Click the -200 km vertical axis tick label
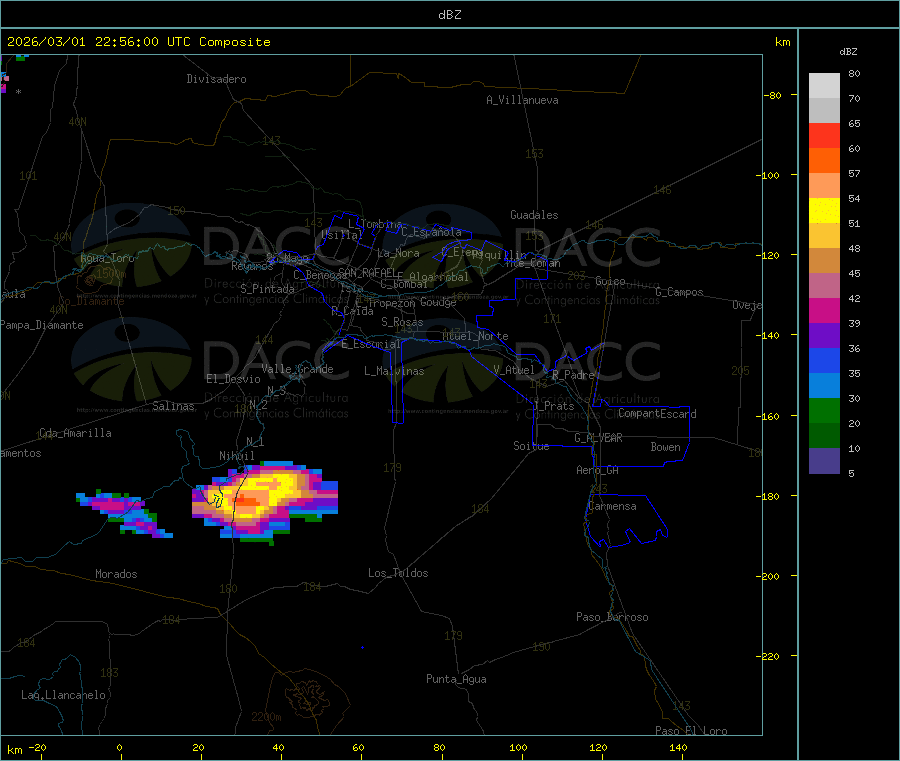 point(768,576)
